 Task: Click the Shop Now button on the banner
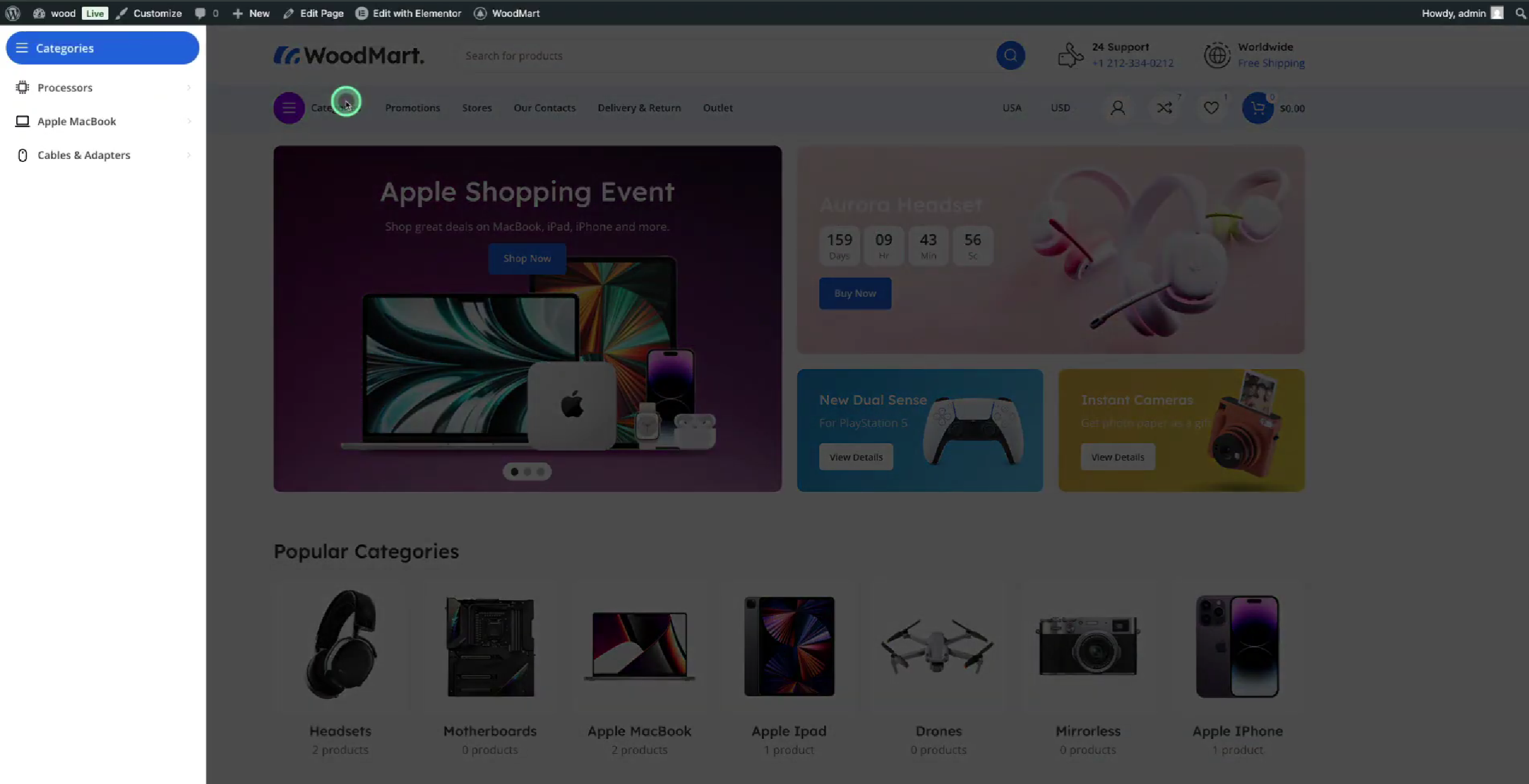[x=527, y=258]
